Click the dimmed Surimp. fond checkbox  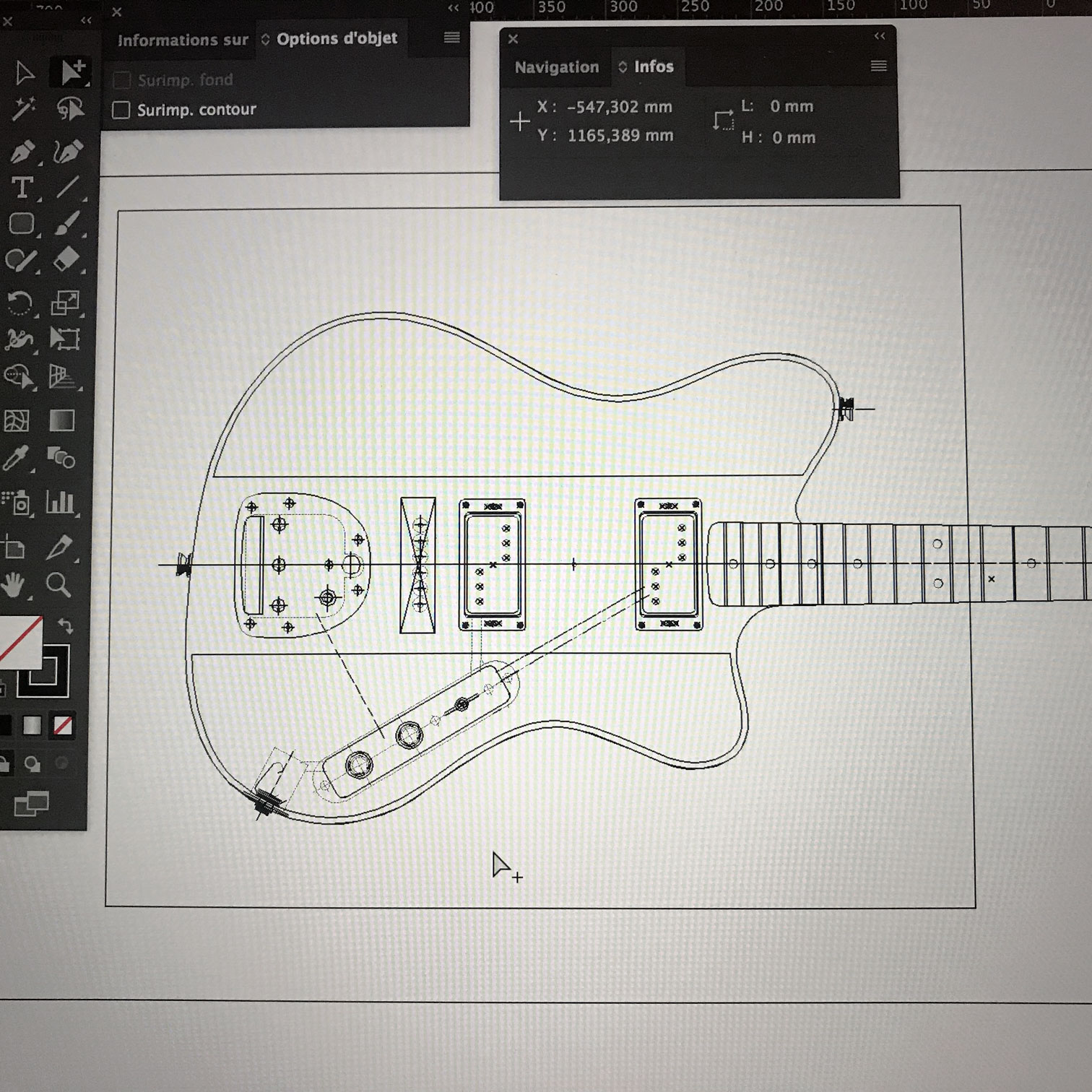pos(121,79)
